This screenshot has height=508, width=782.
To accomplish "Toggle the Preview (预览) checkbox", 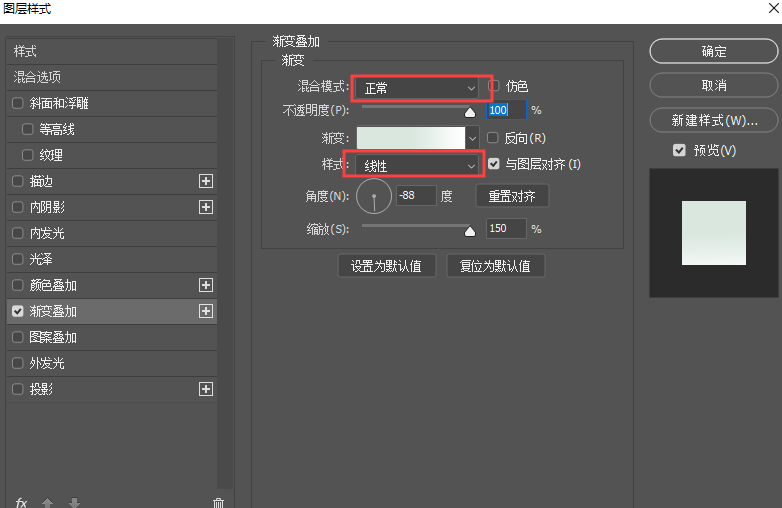I will tap(679, 150).
